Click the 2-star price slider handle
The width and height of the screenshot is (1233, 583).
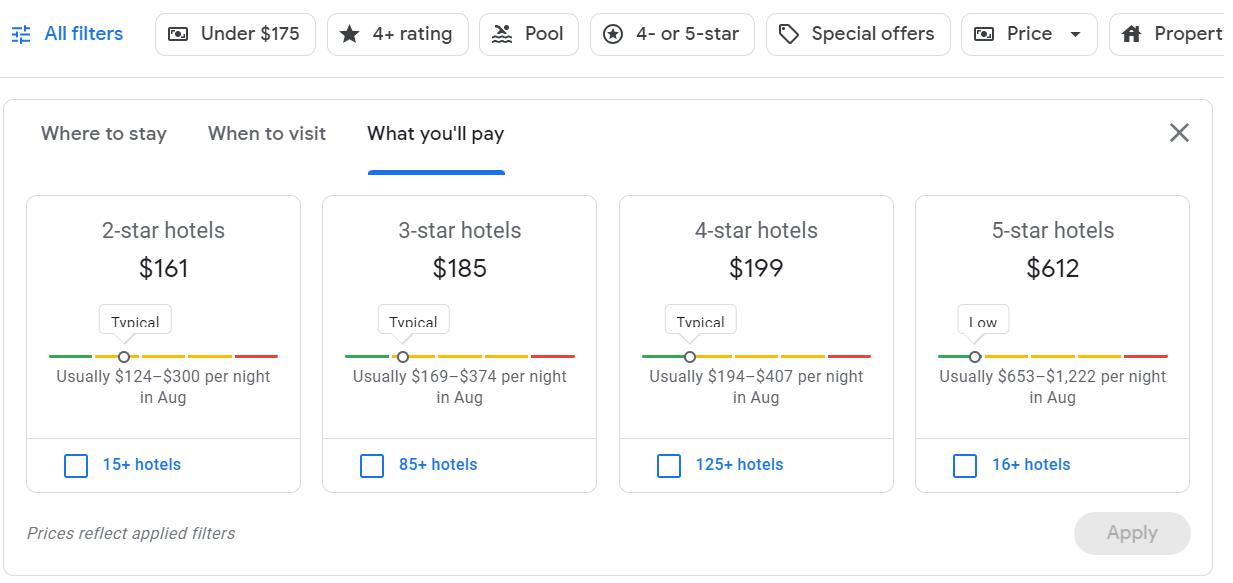(x=124, y=356)
